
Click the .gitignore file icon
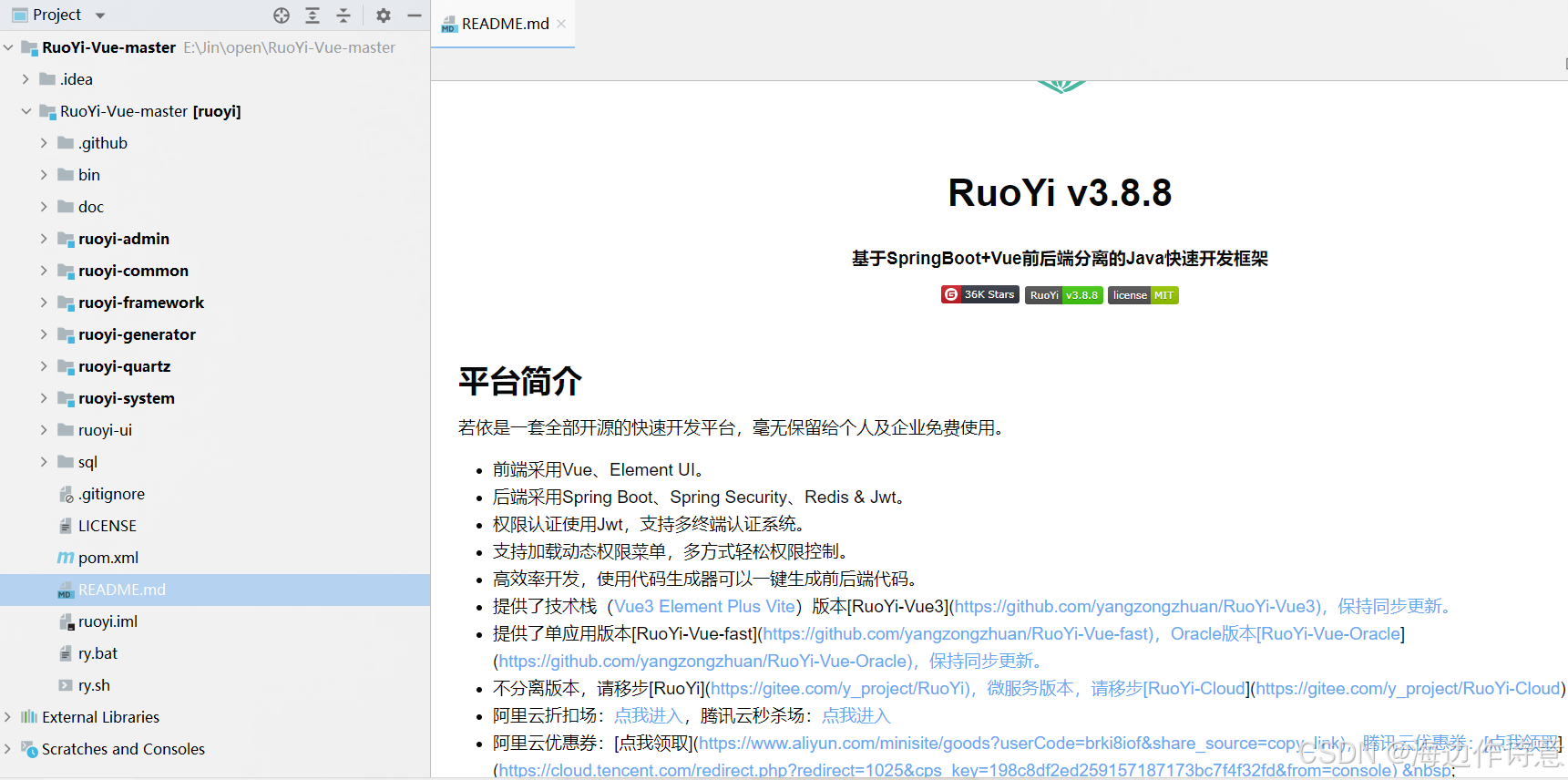[x=67, y=495]
